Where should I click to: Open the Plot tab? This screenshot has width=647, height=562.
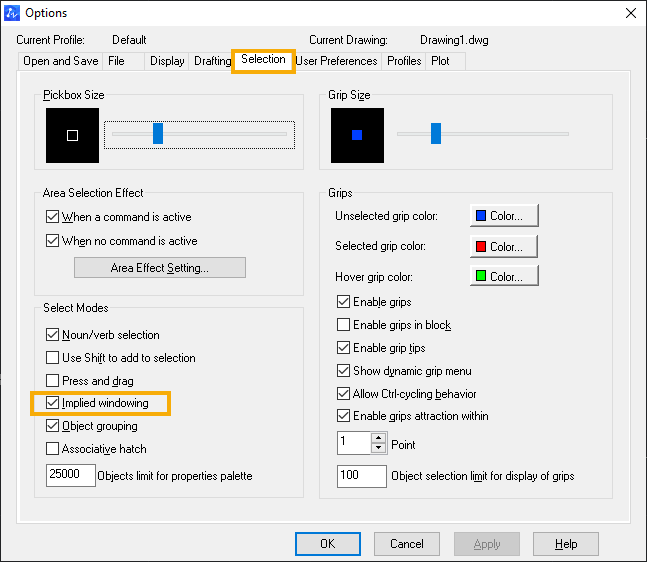click(x=445, y=61)
